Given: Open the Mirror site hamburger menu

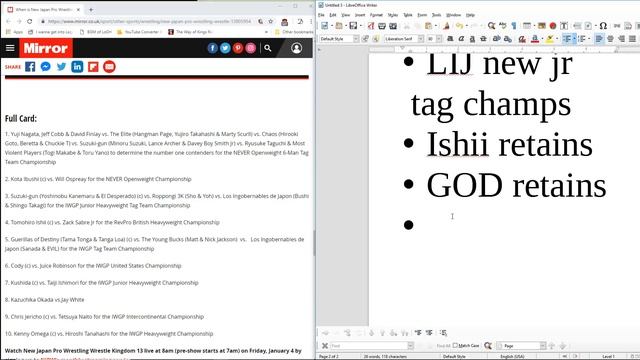Looking at the screenshot, I should (x=10, y=48).
